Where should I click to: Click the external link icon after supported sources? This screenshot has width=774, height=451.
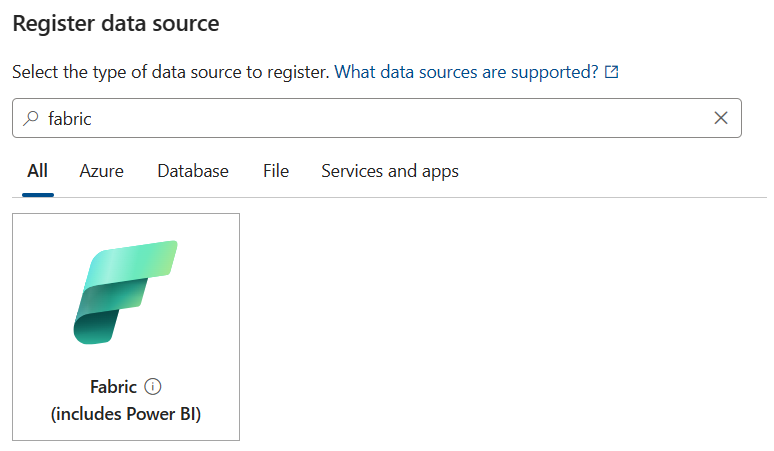[612, 73]
